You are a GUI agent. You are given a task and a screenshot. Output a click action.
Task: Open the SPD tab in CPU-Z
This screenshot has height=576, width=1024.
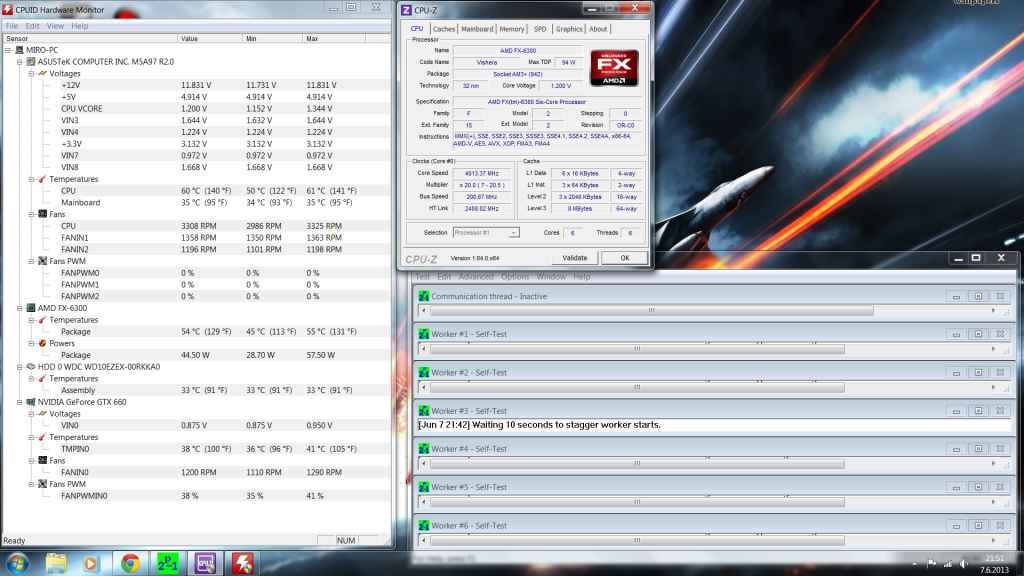point(540,29)
